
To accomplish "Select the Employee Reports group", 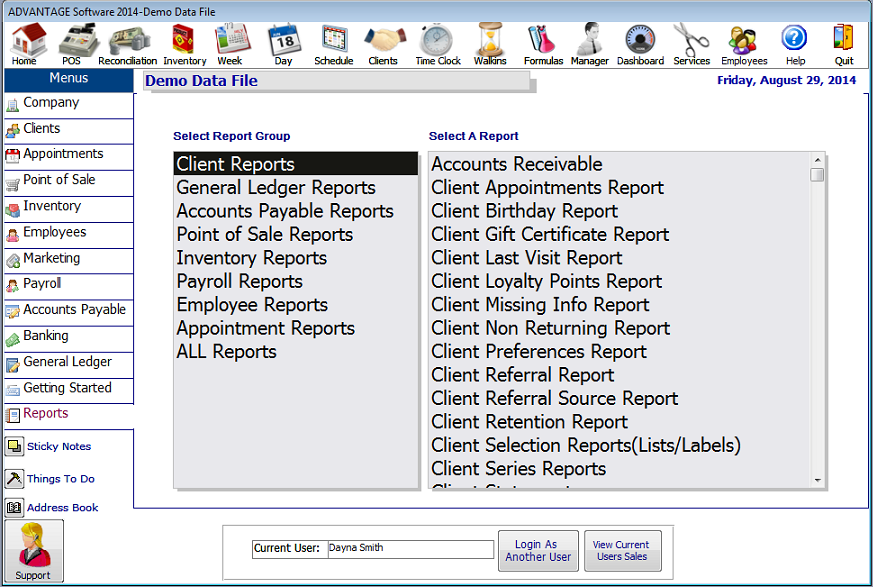I will [296, 304].
